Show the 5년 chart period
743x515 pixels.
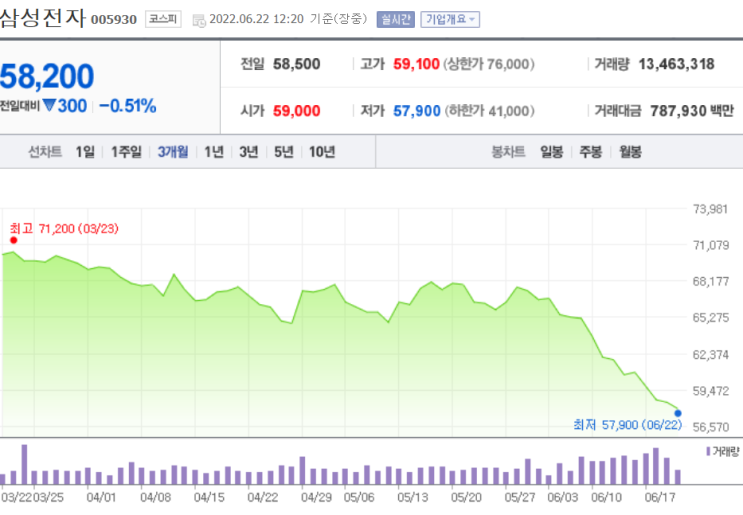284,152
